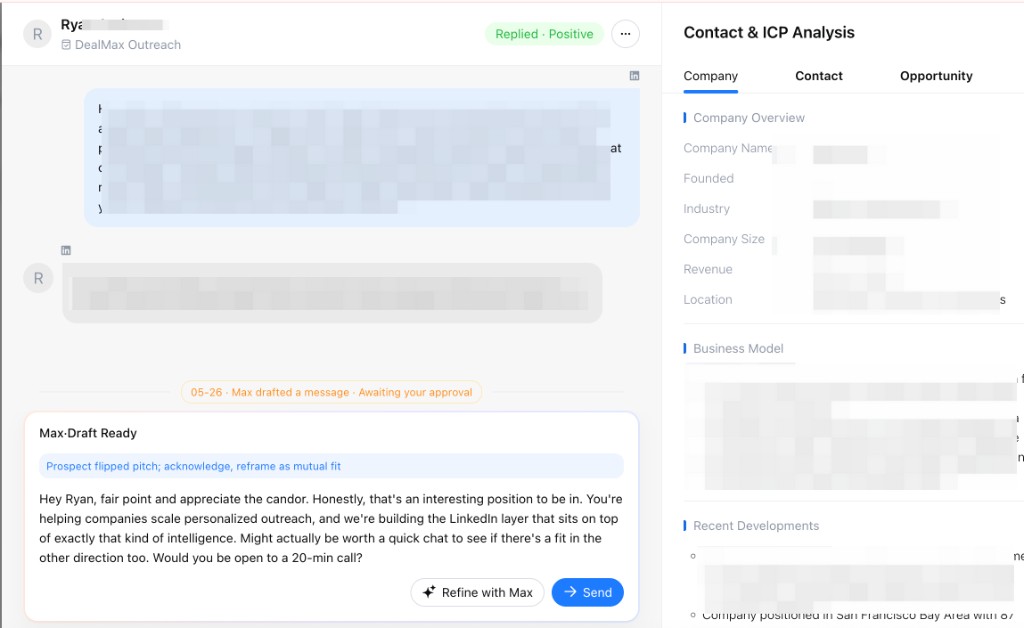Refine the draft with Max
This screenshot has height=628, width=1024.
pyautogui.click(x=477, y=592)
